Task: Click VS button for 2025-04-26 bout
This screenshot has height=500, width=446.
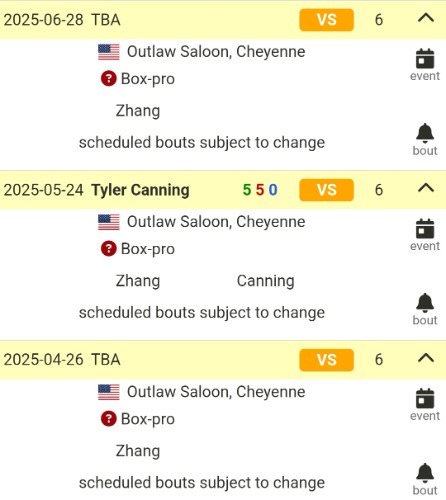Action: [x=326, y=360]
